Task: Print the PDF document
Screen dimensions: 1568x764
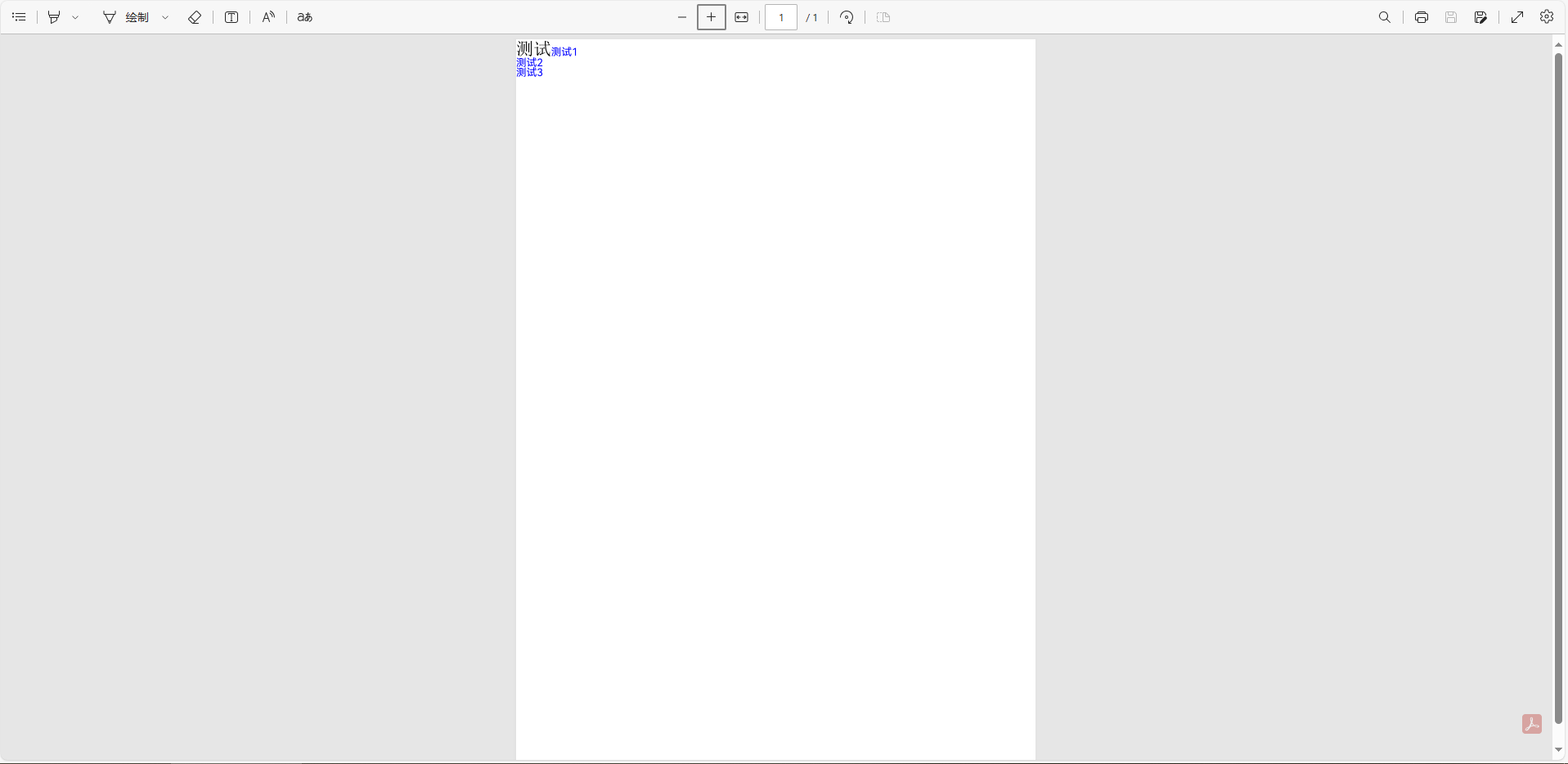Action: click(x=1422, y=17)
